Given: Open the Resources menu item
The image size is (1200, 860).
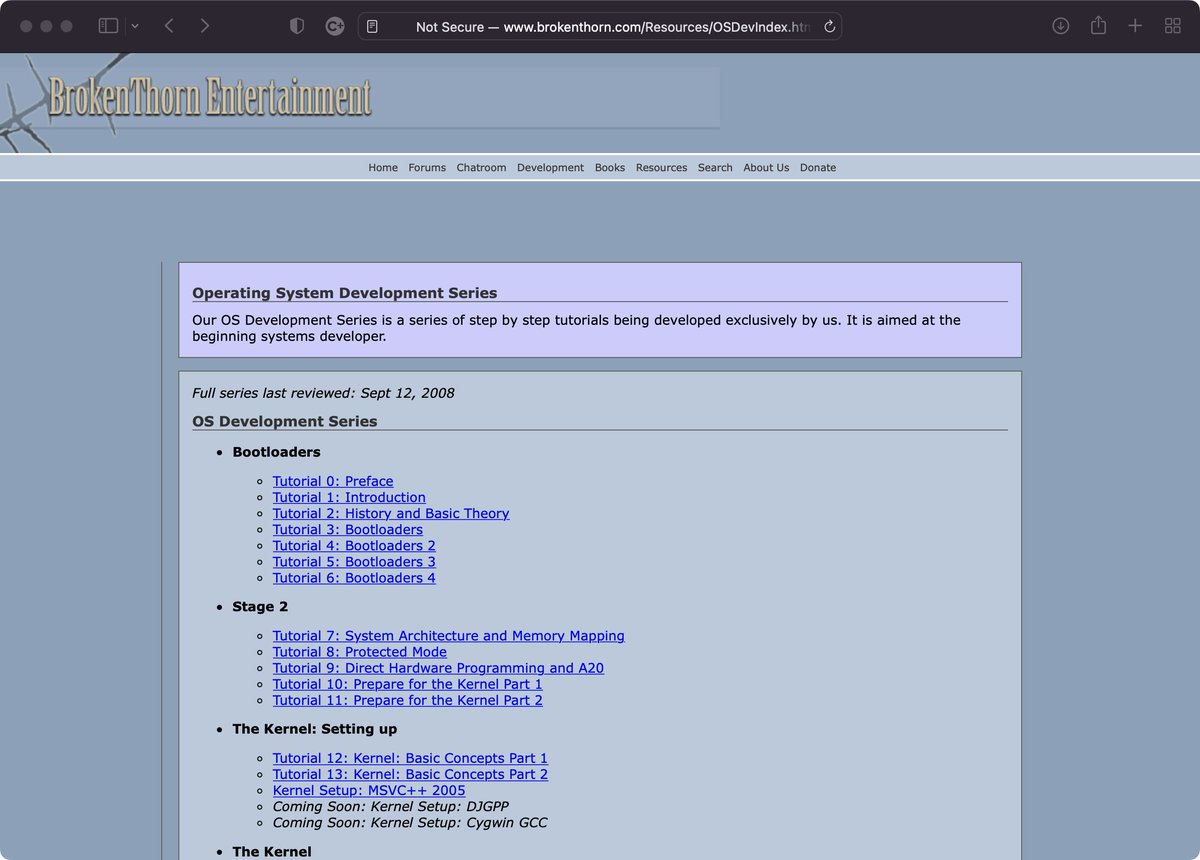Looking at the screenshot, I should 662,168.
